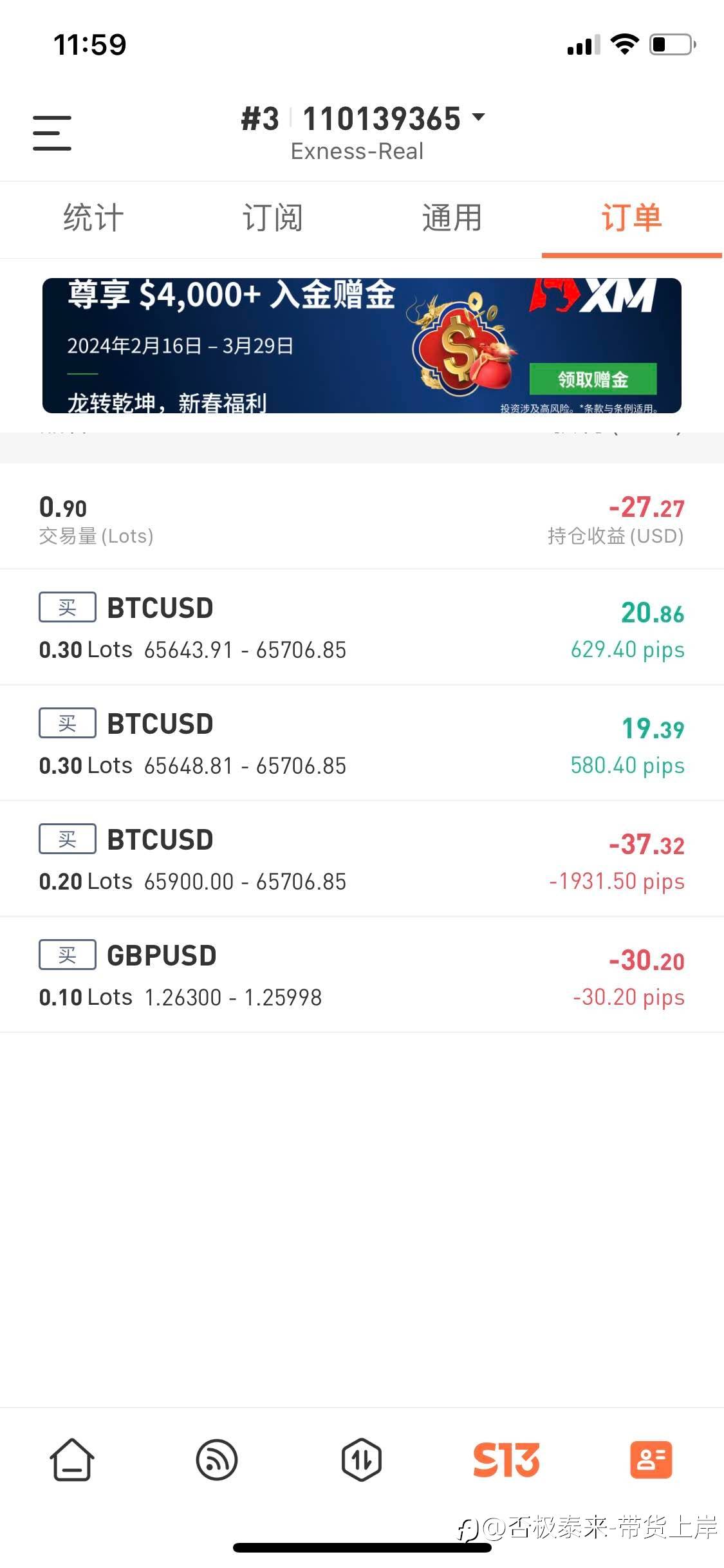Screen dimensions: 724x1568
Task: Open the trade arrows hexagon icon
Action: (362, 1459)
